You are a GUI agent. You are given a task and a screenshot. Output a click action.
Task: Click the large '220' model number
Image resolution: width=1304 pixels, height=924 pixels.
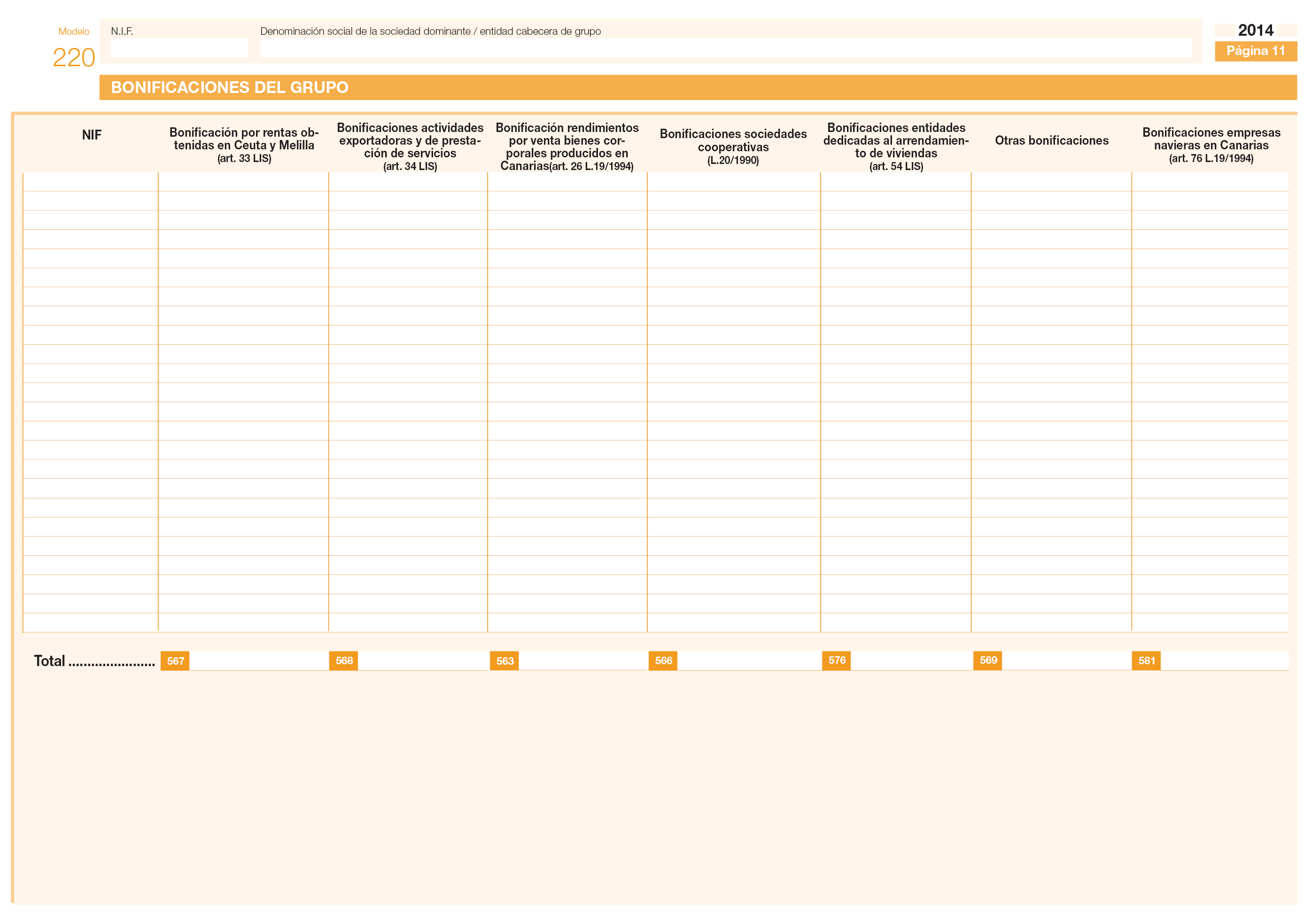click(x=74, y=57)
